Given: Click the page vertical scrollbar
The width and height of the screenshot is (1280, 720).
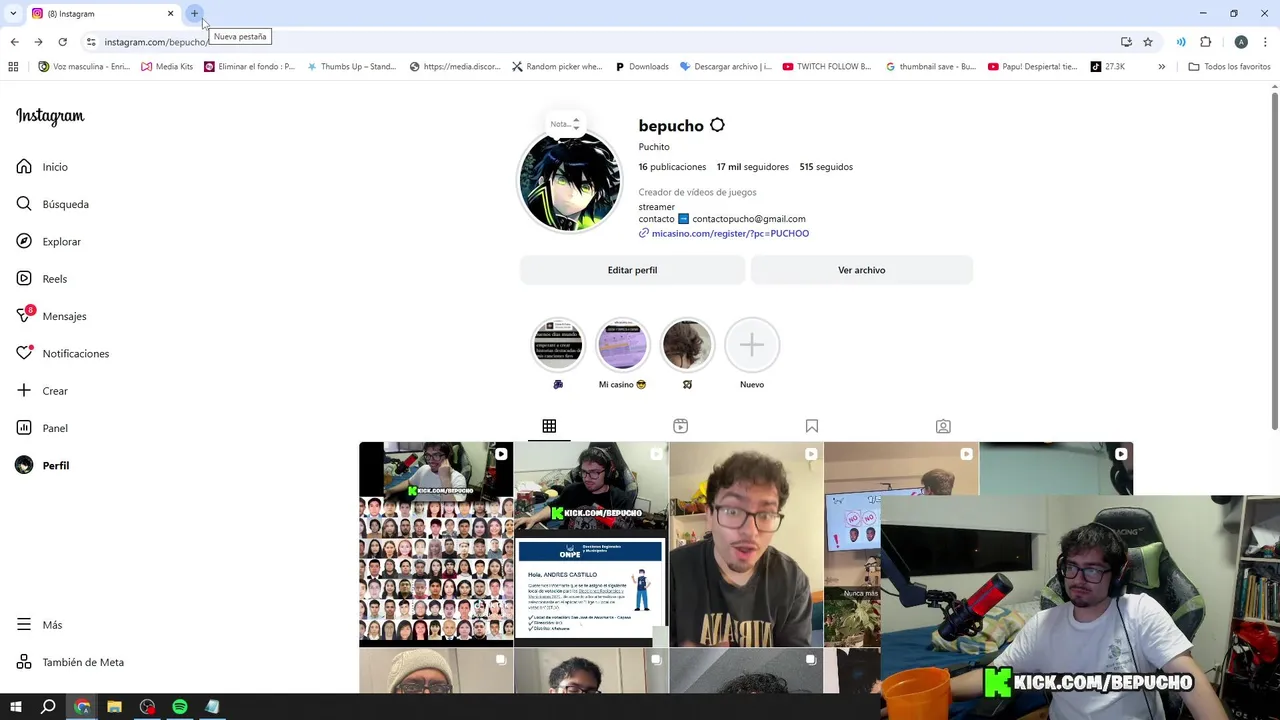Looking at the screenshot, I should [1274, 260].
